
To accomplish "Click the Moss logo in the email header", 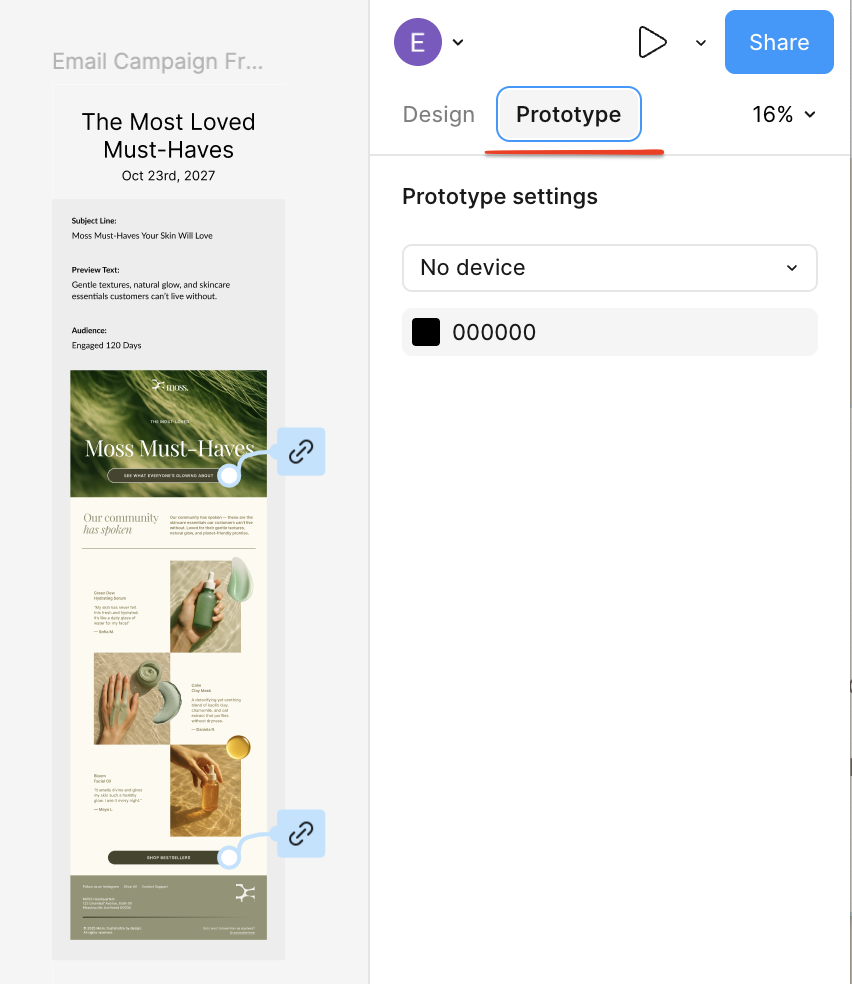I will [168, 385].
